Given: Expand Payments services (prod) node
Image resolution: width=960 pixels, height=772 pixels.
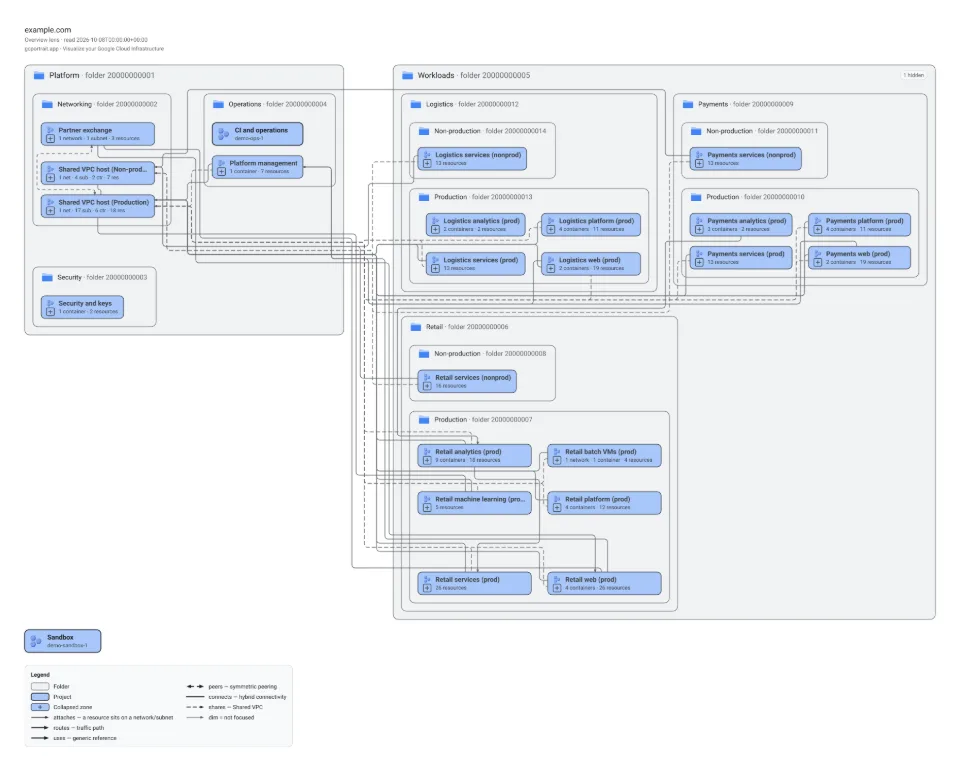Looking at the screenshot, I should 699,262.
